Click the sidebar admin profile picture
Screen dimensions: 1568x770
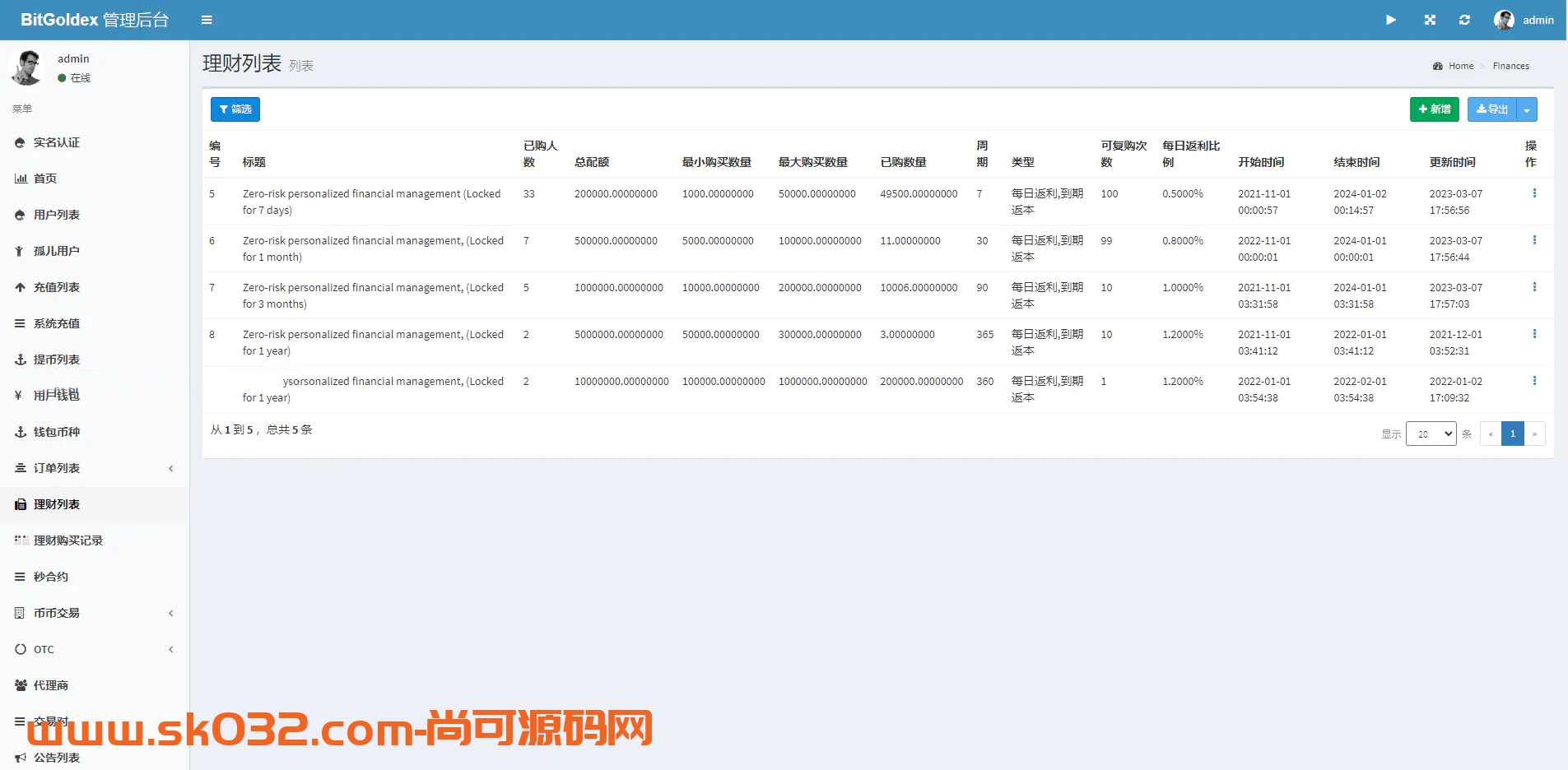pyautogui.click(x=27, y=67)
